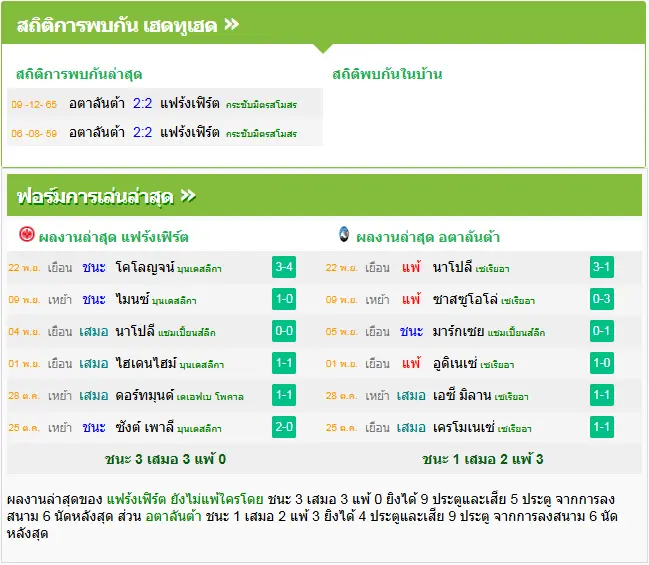Click the green แฟร้งเฟิร์ต link in the paragraph
This screenshot has width=649, height=565.
[136, 499]
